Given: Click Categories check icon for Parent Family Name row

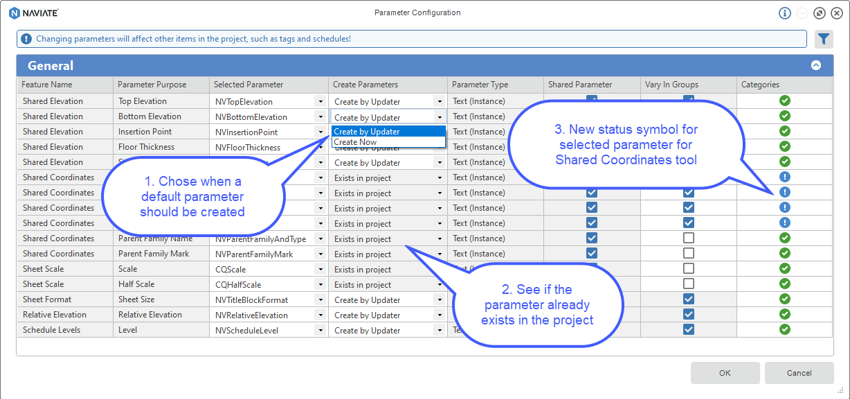Looking at the screenshot, I should pos(784,237).
